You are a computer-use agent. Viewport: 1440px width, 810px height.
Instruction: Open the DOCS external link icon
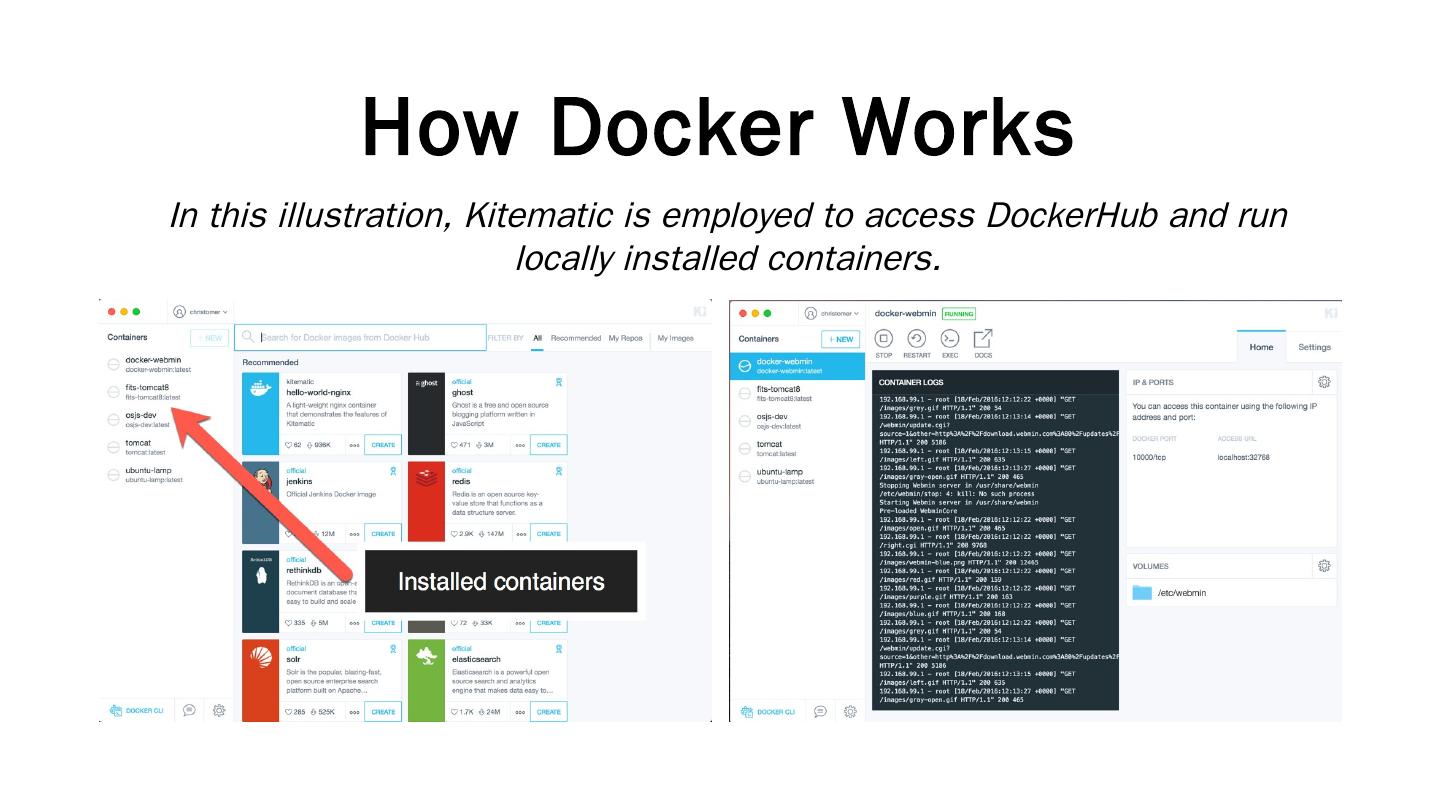(983, 339)
